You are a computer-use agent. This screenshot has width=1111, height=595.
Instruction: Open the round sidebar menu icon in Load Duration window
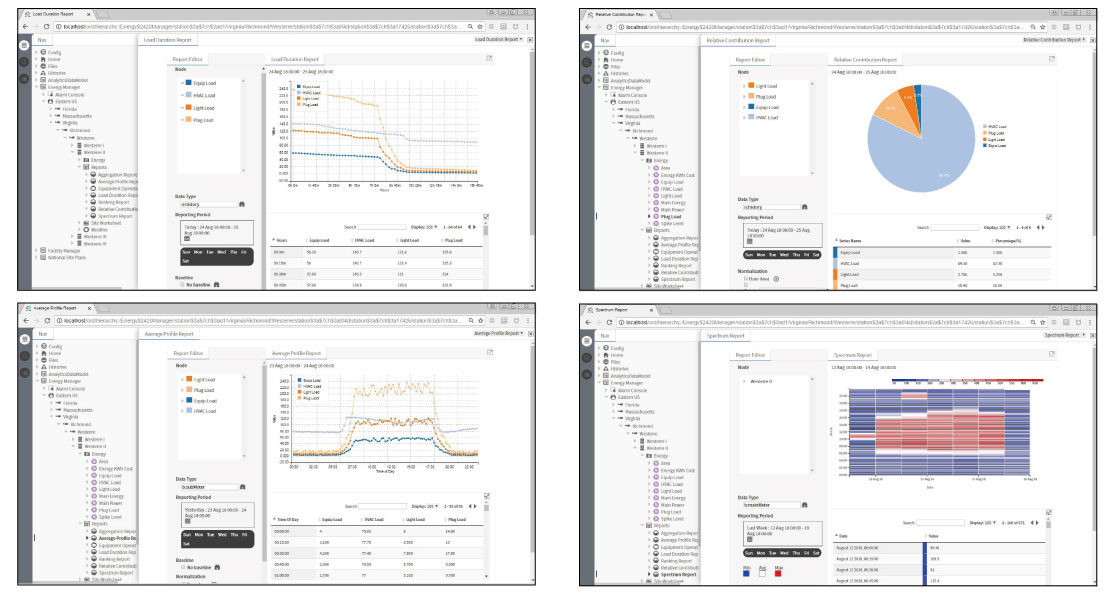(x=23, y=45)
